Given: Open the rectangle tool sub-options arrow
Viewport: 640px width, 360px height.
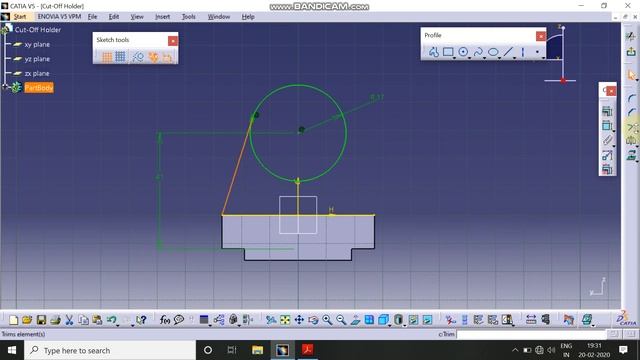Looking at the screenshot, I should click(454, 58).
